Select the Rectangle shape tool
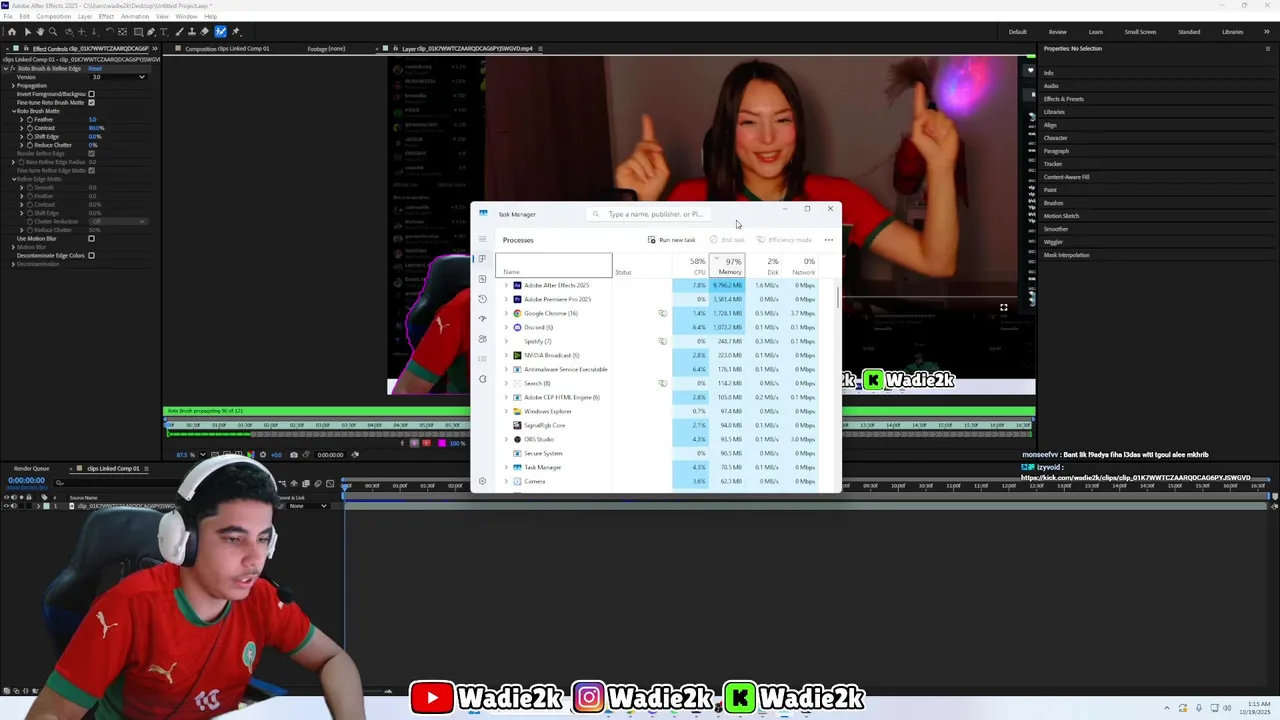This screenshot has height=720, width=1280. (x=138, y=32)
